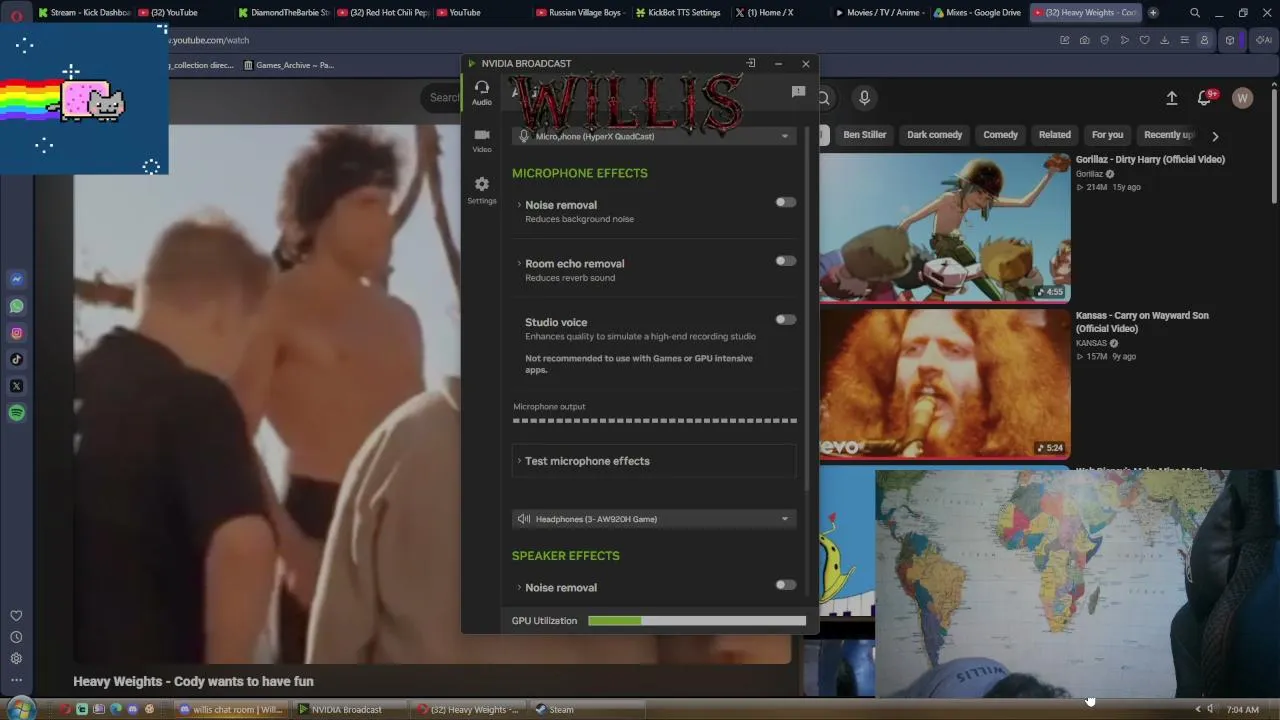The width and height of the screenshot is (1280, 720).
Task: Start YouTube voice search with the microphone
Action: click(x=864, y=98)
